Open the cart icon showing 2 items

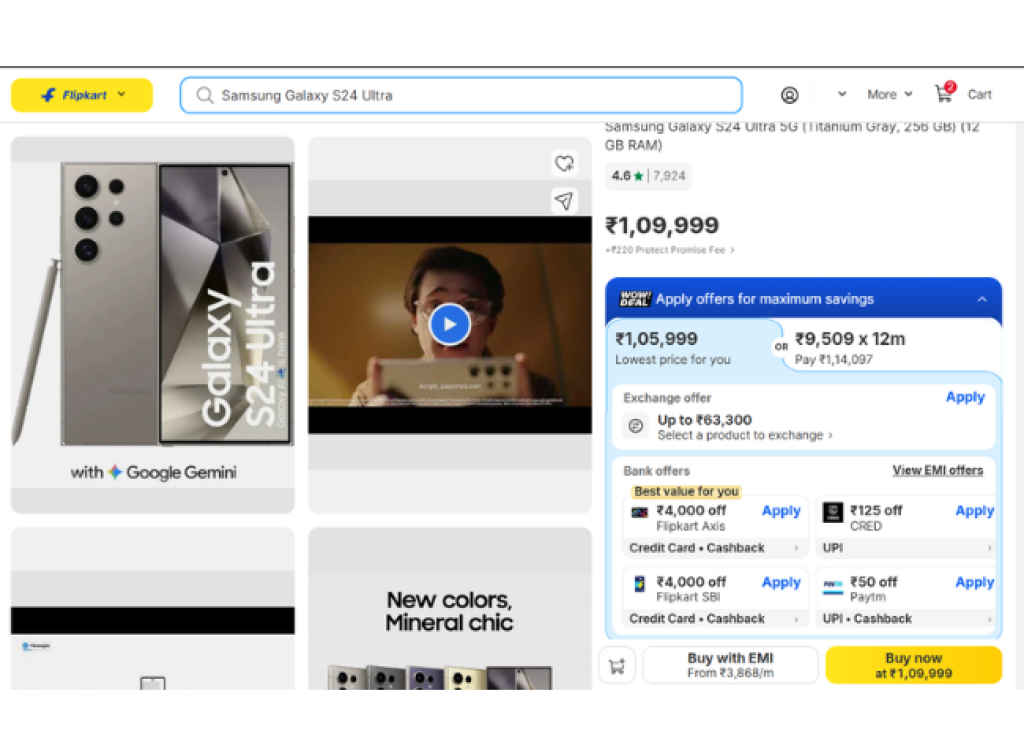pos(943,93)
